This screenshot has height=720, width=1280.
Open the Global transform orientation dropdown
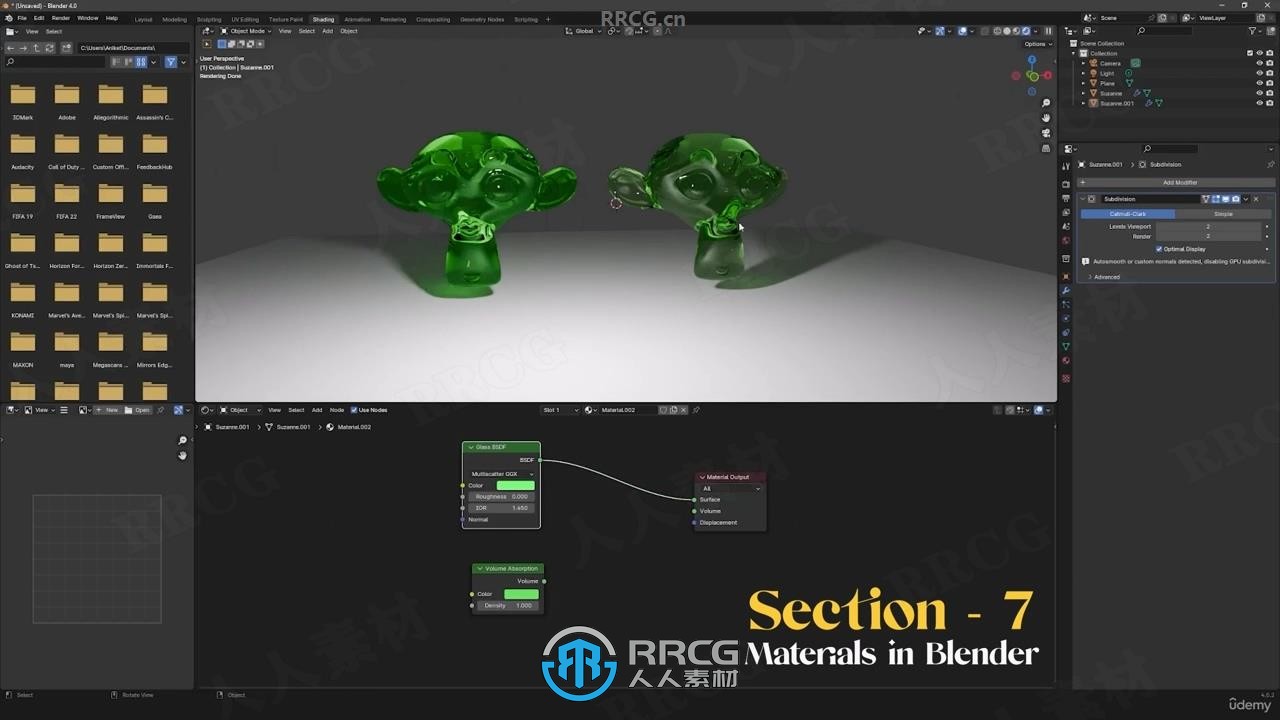584,31
